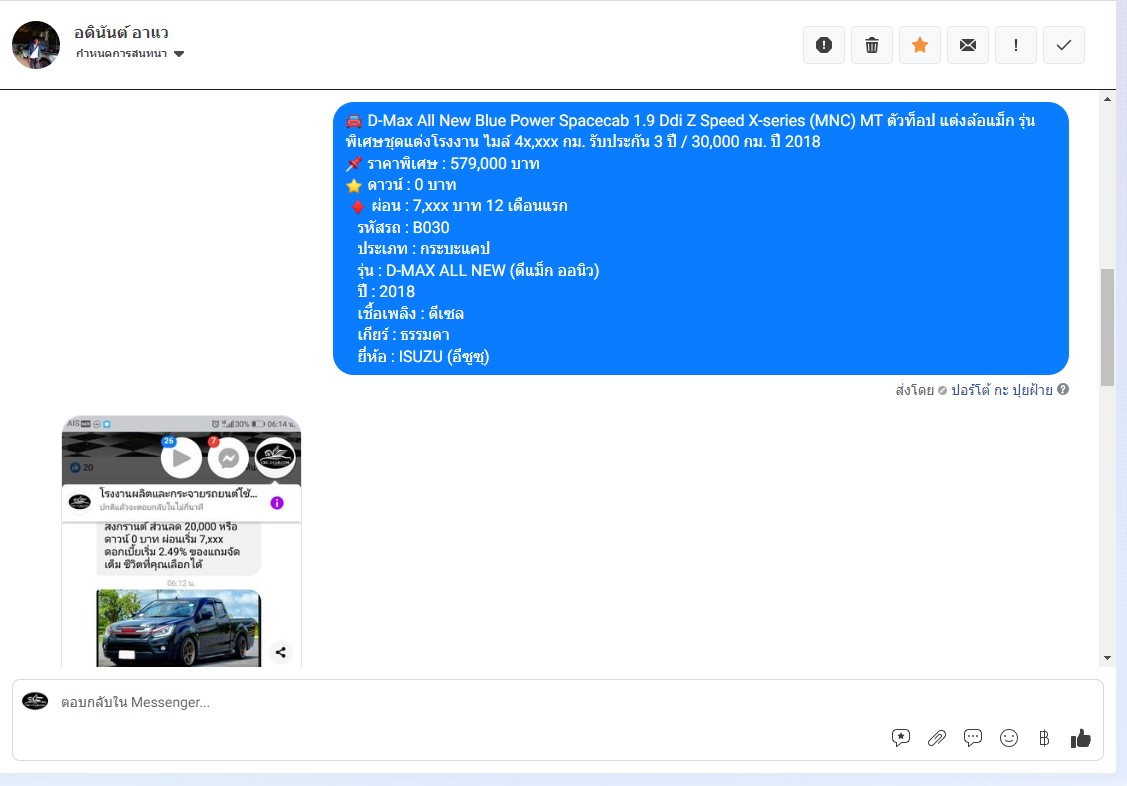Viewport: 1127px width, 786px height.
Task: Click the sender name ปอร์โต้ กะ ปุยฝ้าย
Action: pos(1002,390)
